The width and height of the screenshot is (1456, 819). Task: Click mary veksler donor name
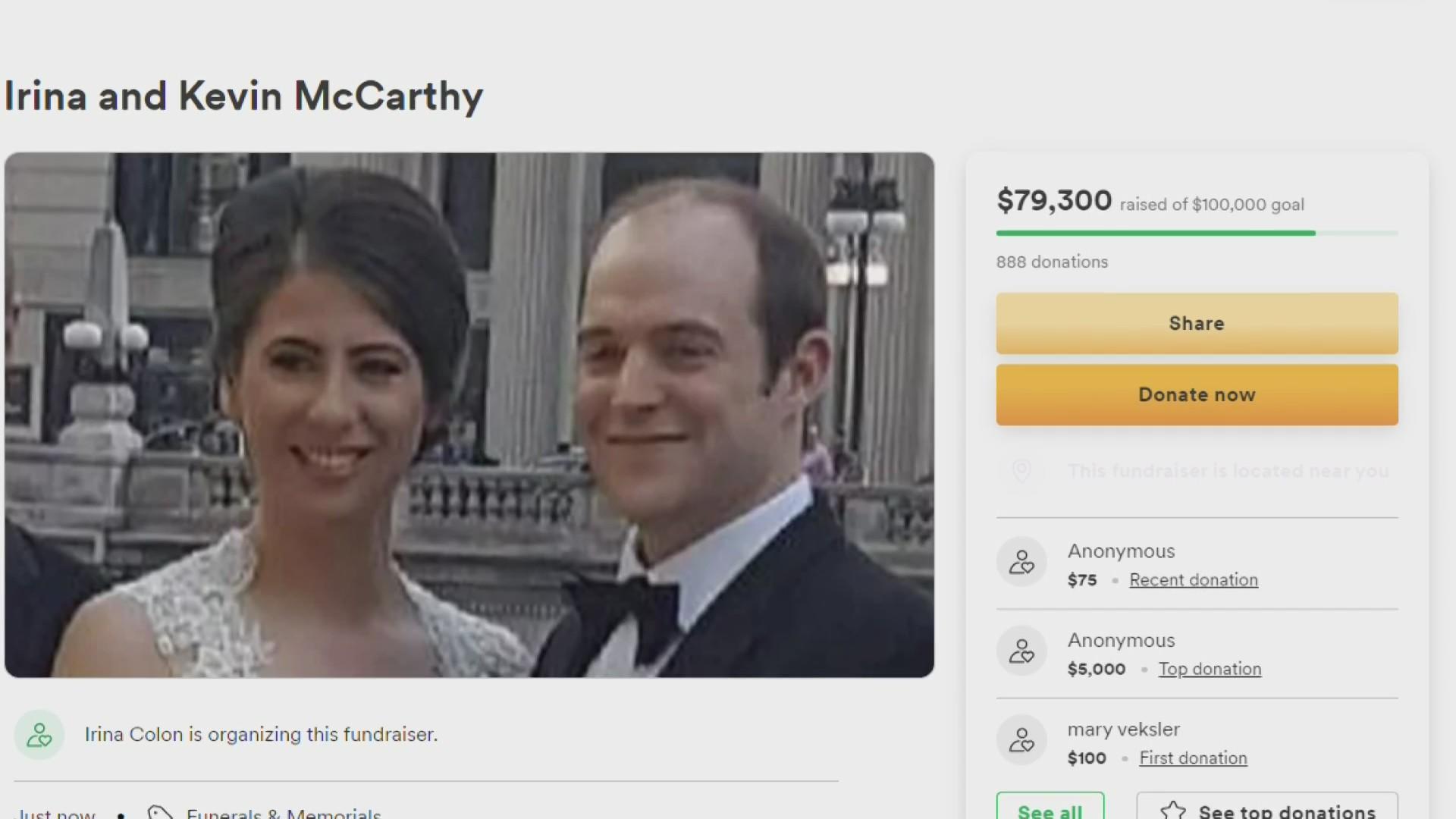[x=1123, y=730]
